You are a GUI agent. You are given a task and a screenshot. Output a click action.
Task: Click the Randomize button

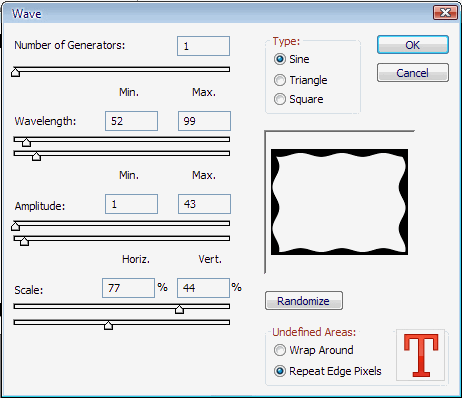[304, 301]
